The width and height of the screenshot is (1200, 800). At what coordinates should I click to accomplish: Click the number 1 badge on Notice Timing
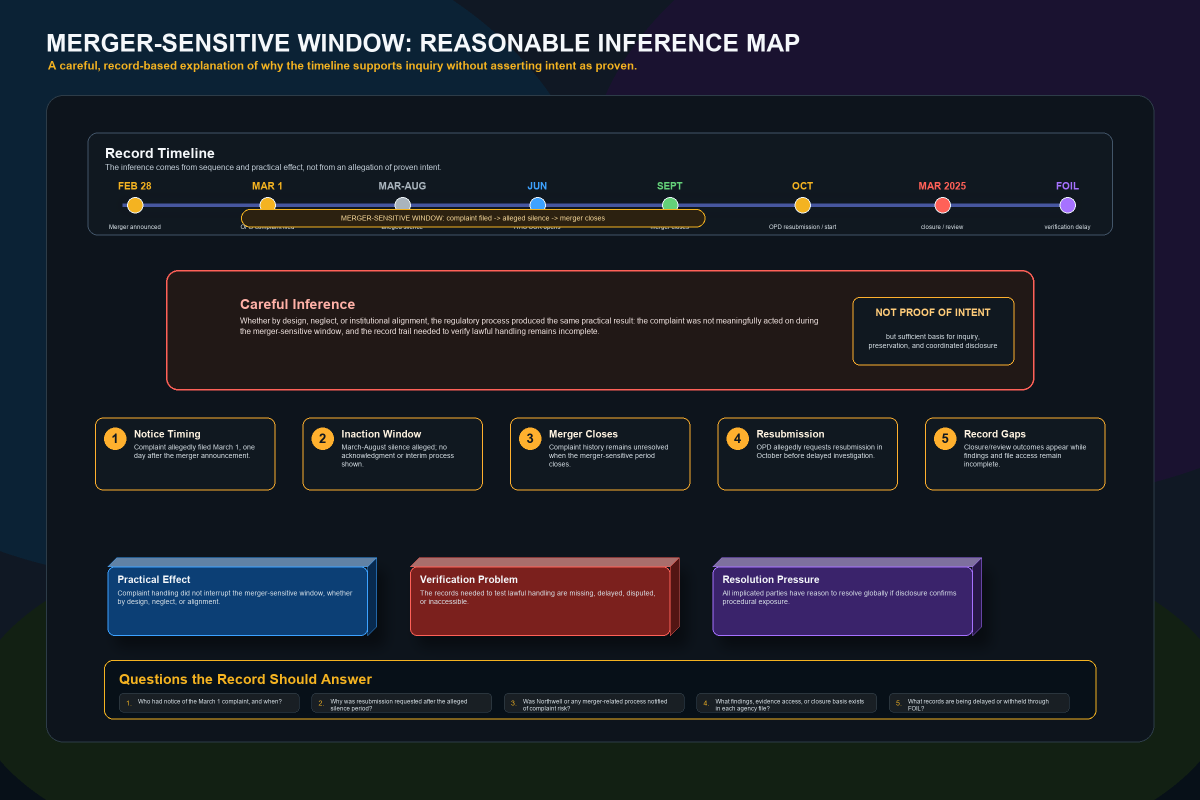[115, 439]
